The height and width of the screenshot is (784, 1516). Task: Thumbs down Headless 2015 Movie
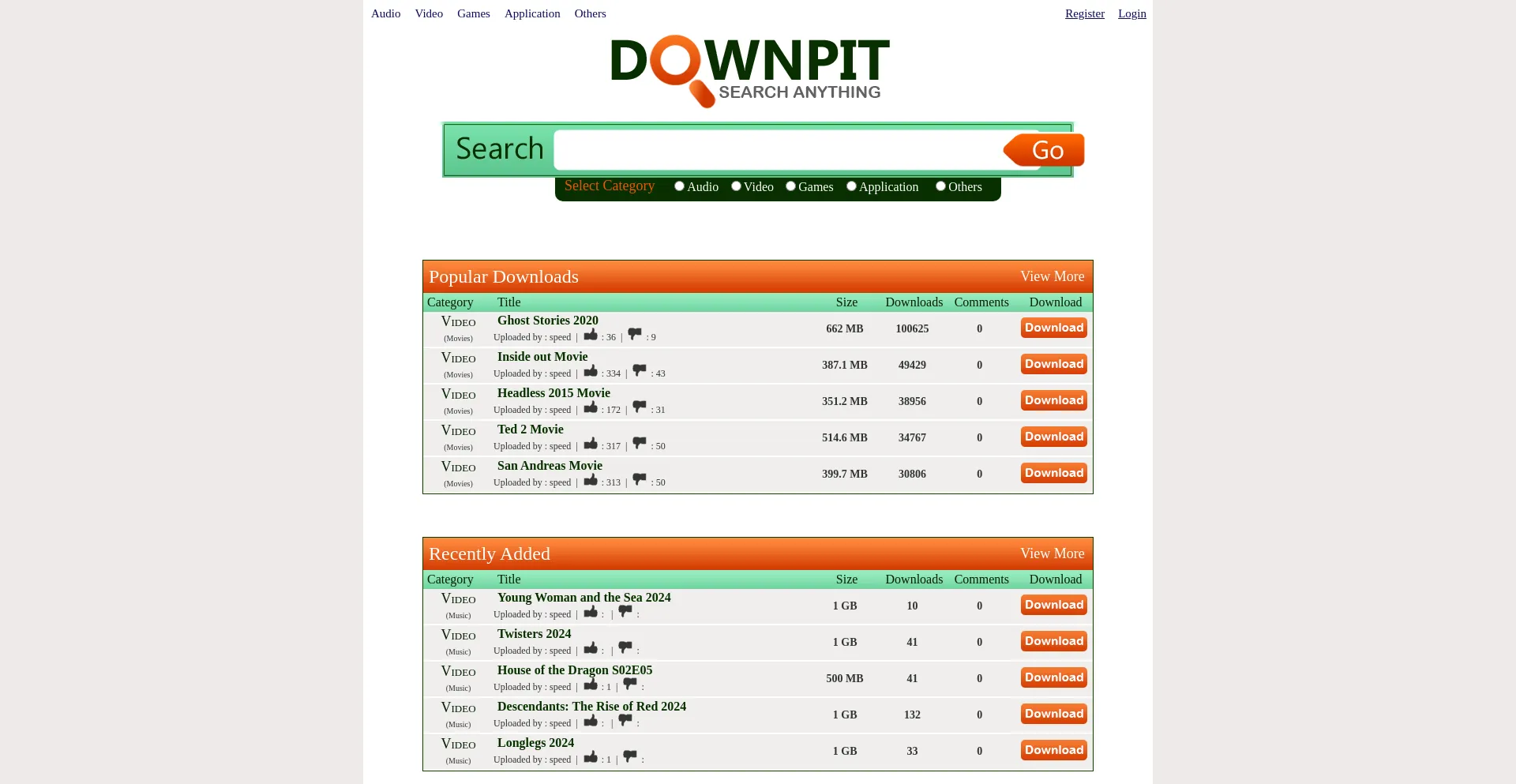tap(640, 407)
